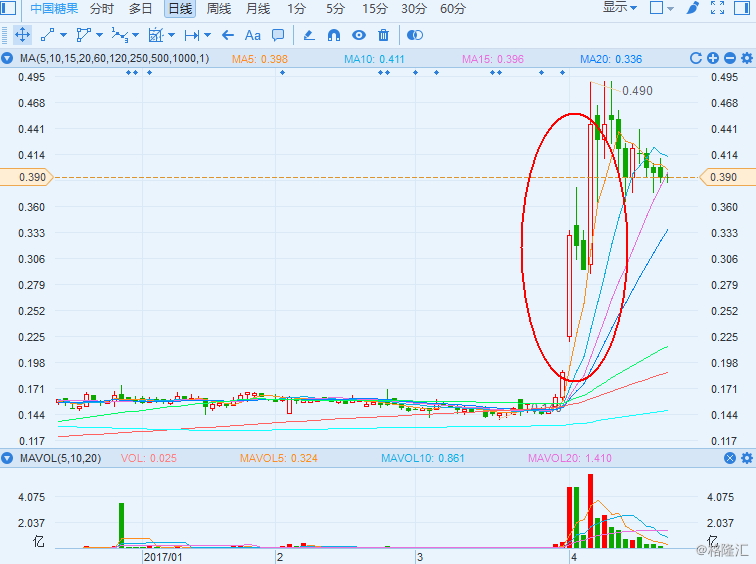Click the MAVOL20: 1.410 legend value
This screenshot has width=756, height=564.
tap(570, 458)
